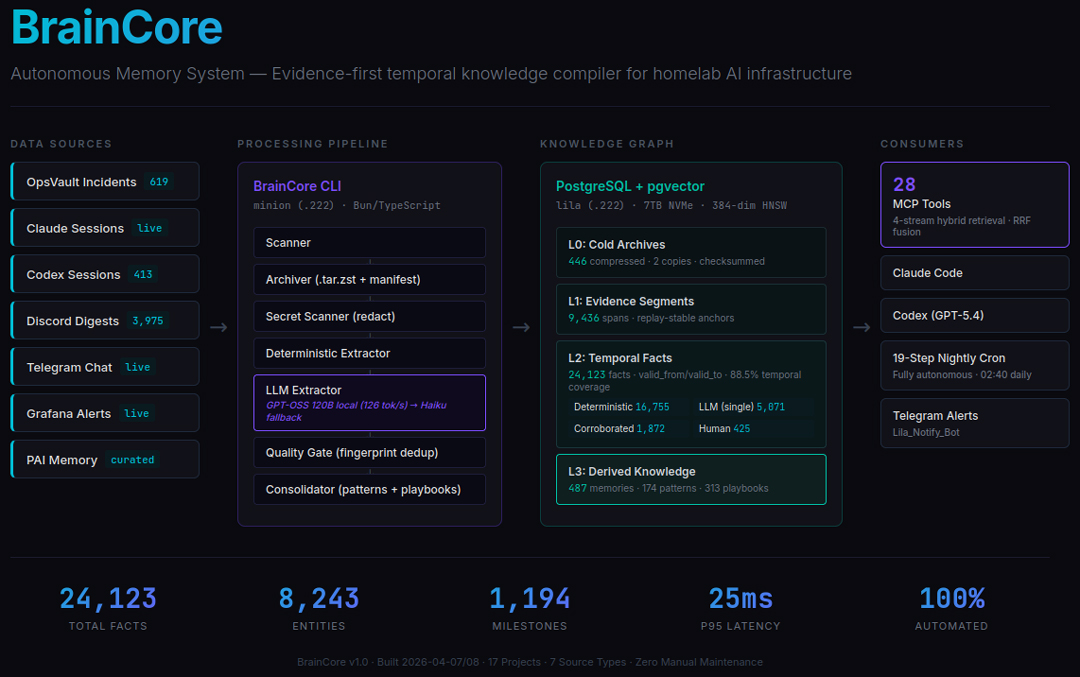The image size is (1080, 677).
Task: Click the Lila_Notify_Bot Telegram Alerts entry
Action: pos(974,422)
